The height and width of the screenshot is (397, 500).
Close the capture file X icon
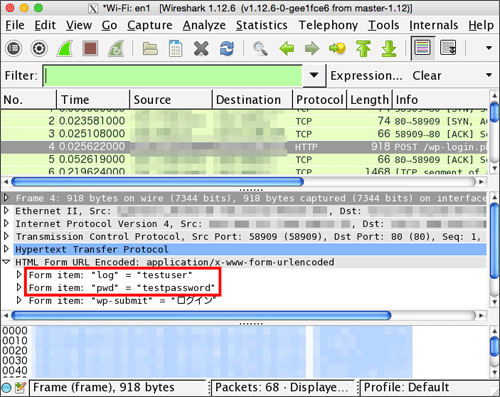[x=201, y=49]
